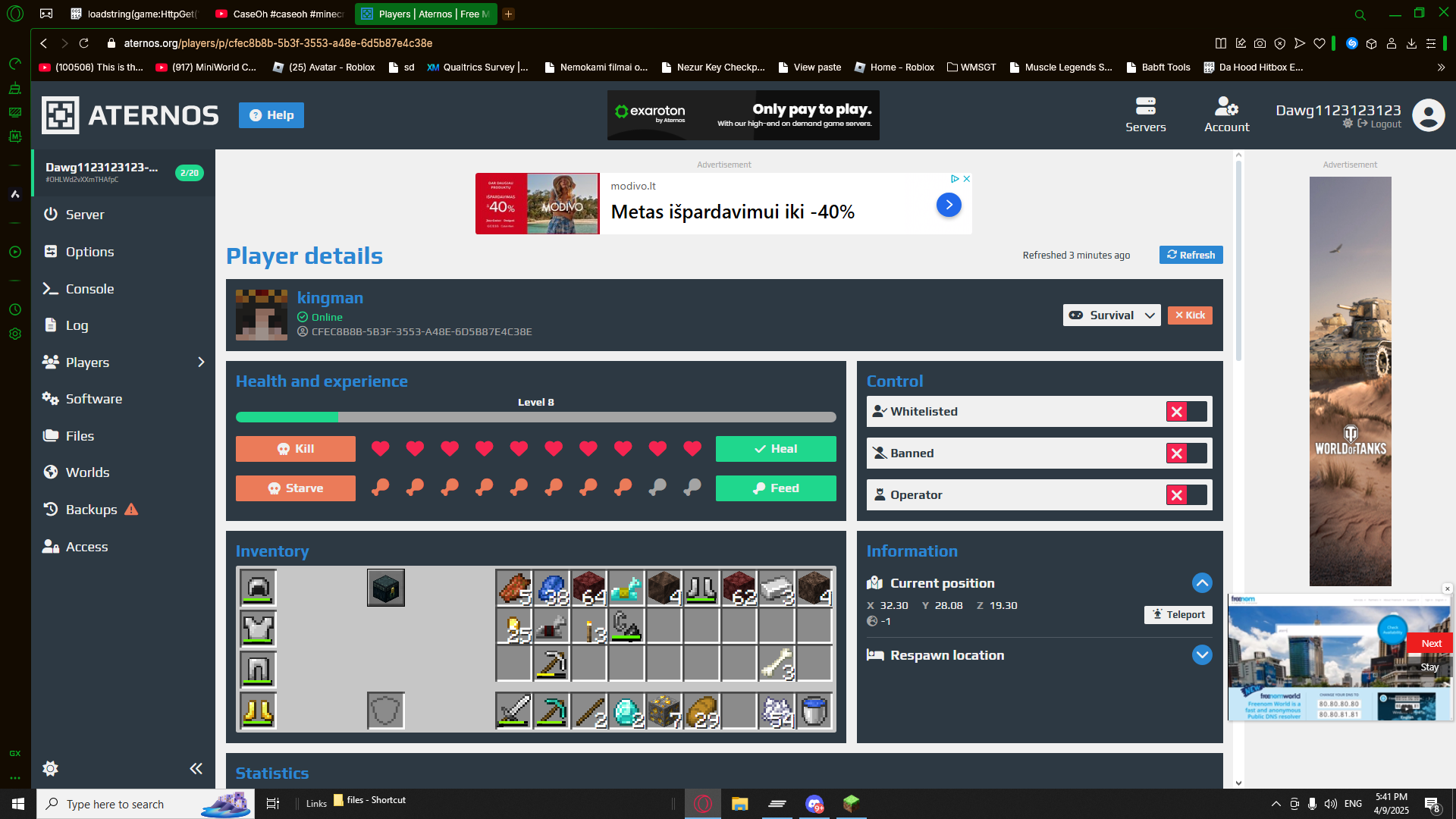Select the ender chest inventory item
The height and width of the screenshot is (819, 1456).
386,588
